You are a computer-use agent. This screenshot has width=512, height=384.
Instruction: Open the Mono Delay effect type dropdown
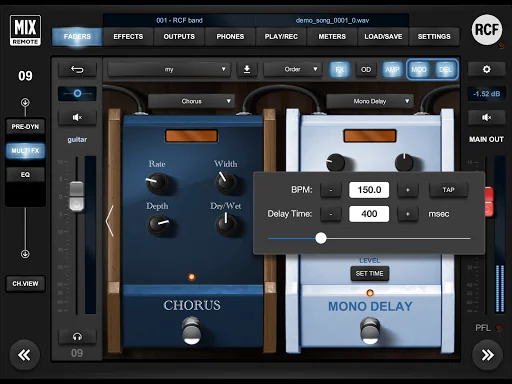(370, 101)
